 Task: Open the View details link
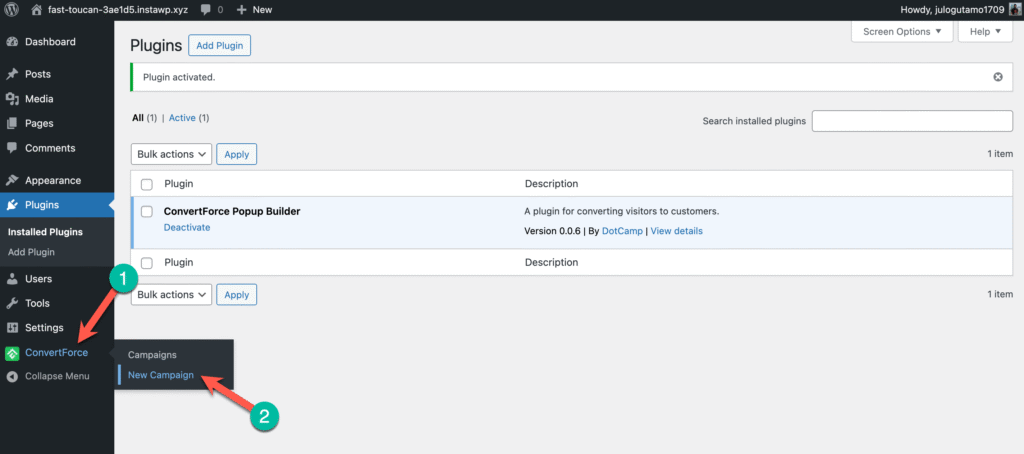pos(677,231)
